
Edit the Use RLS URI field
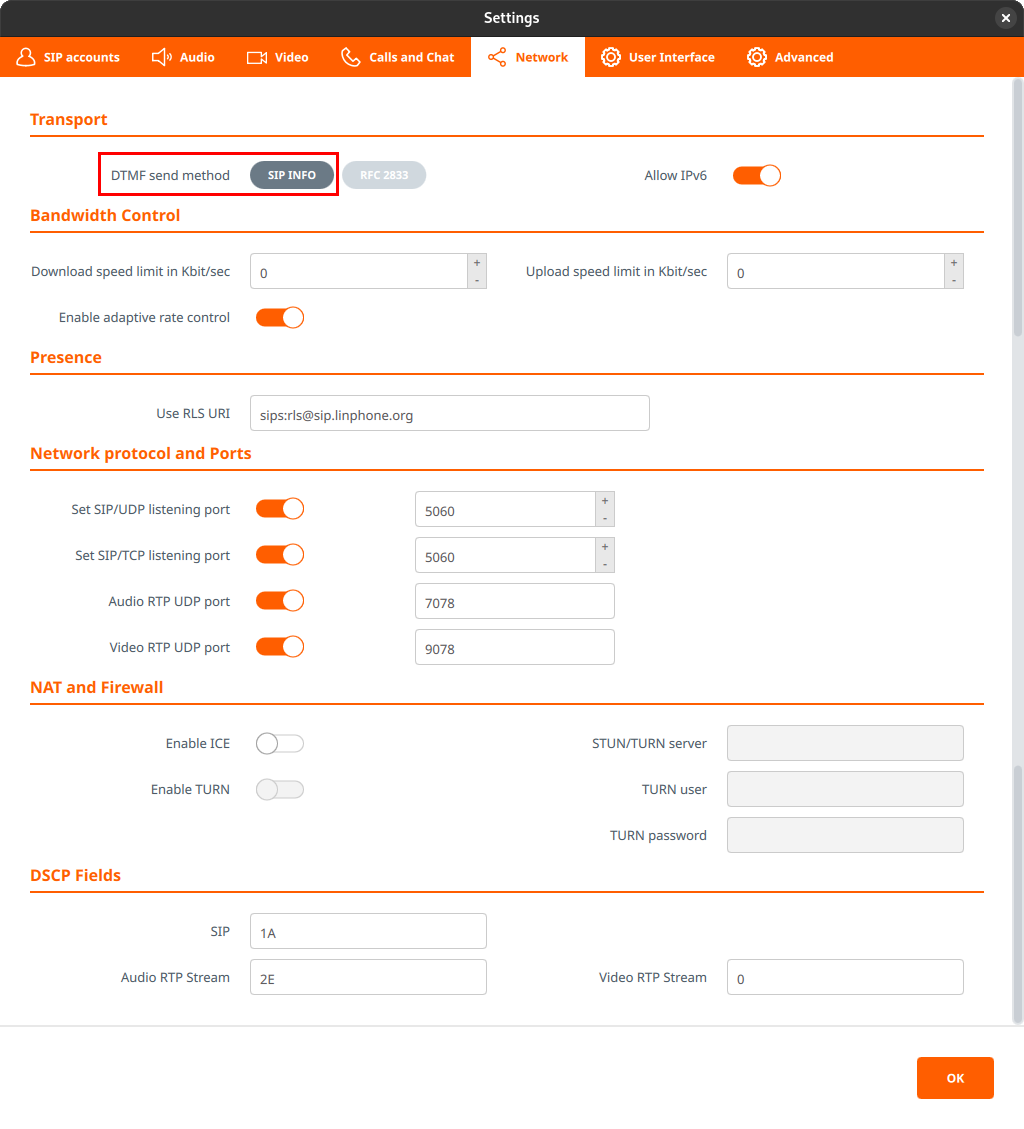(x=450, y=413)
